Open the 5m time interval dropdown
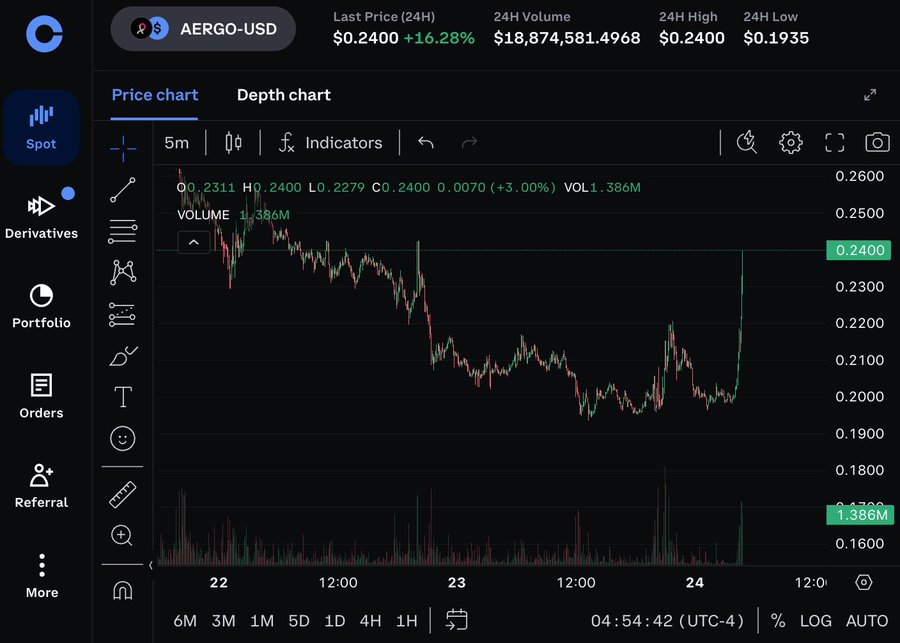 click(177, 143)
